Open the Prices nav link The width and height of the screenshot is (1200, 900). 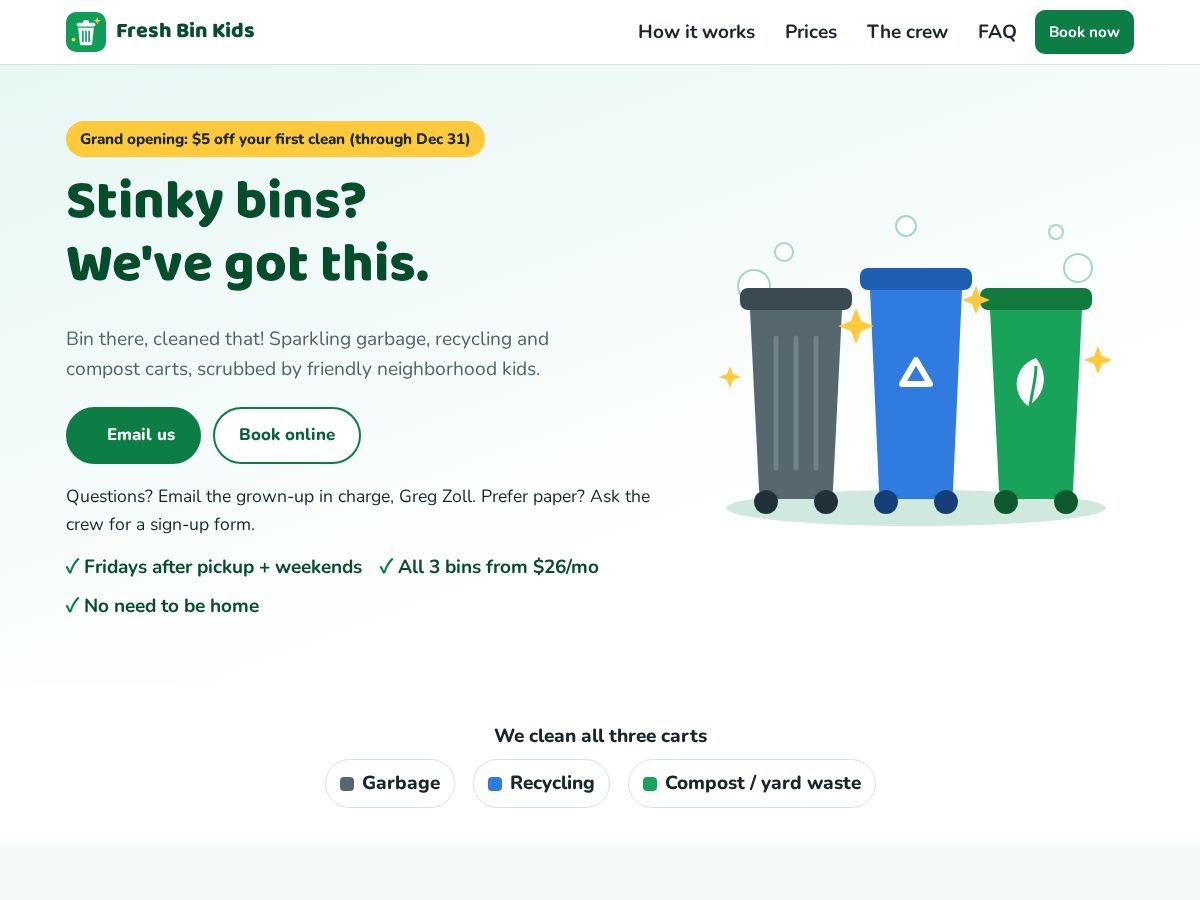pyautogui.click(x=811, y=32)
